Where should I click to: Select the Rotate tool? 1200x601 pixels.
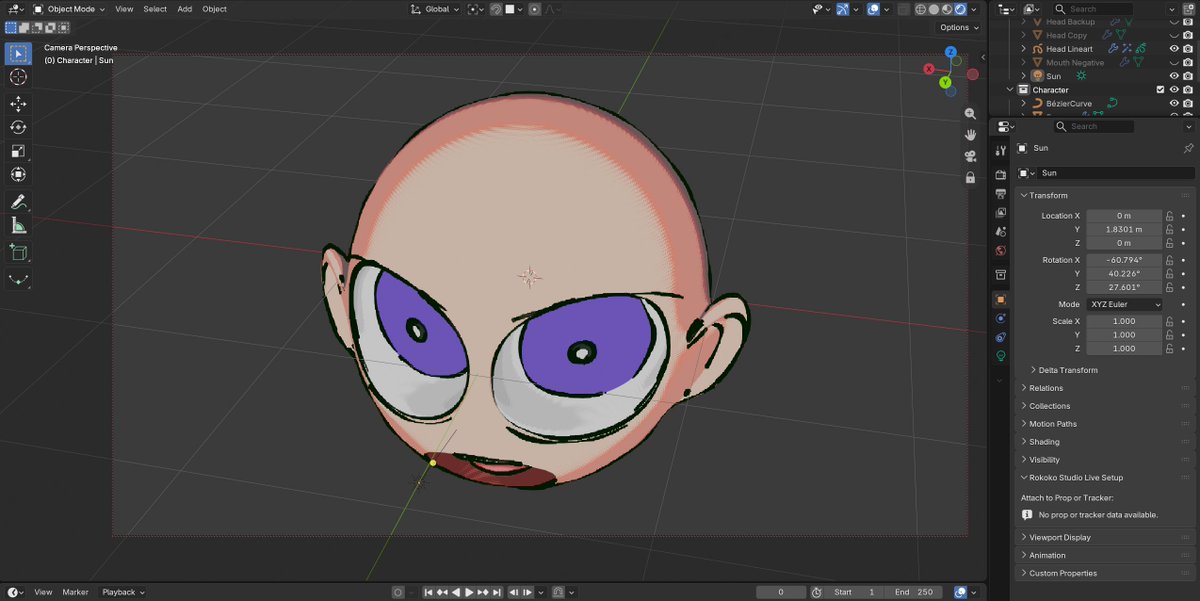click(x=18, y=127)
